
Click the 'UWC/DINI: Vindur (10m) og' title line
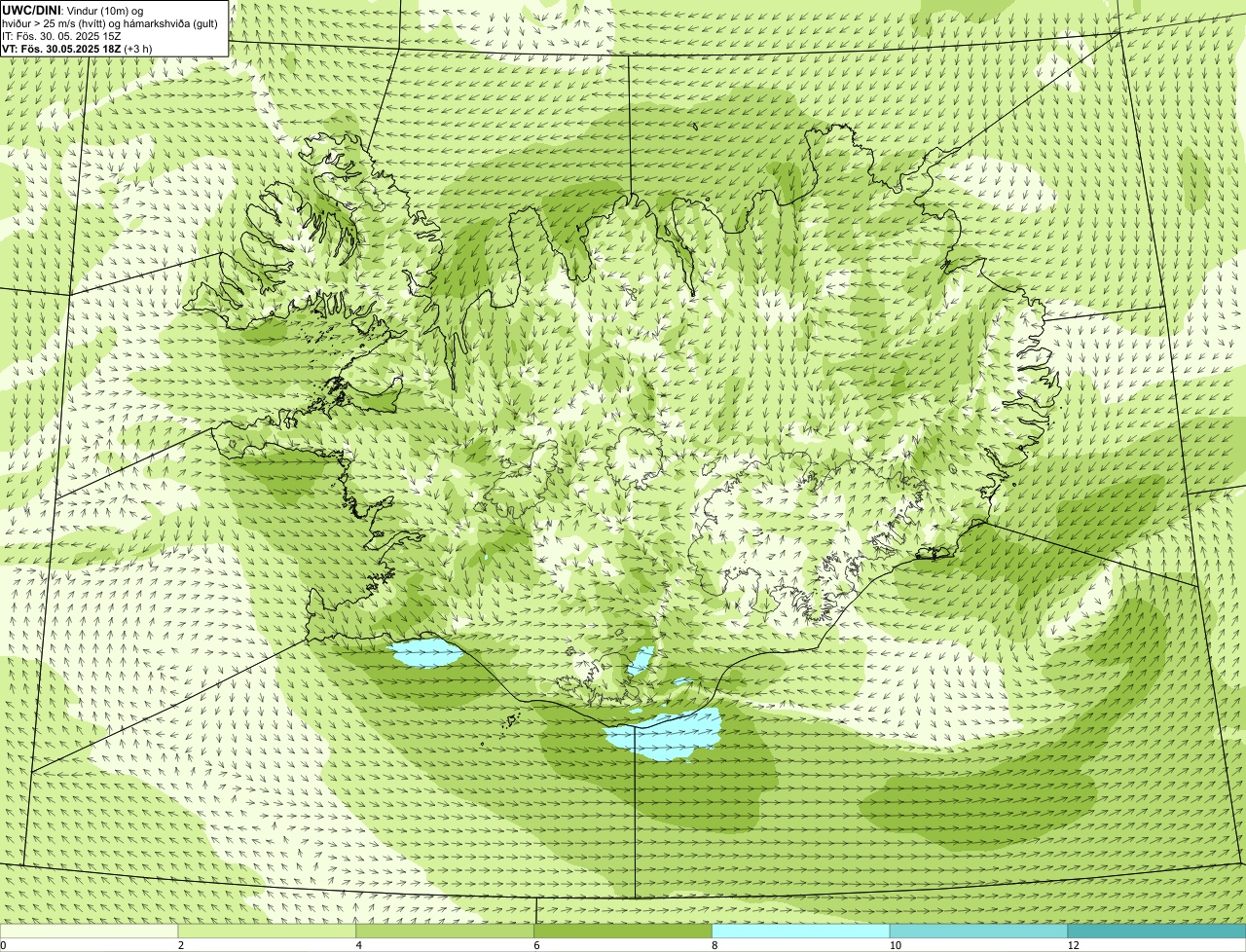tap(73, 10)
